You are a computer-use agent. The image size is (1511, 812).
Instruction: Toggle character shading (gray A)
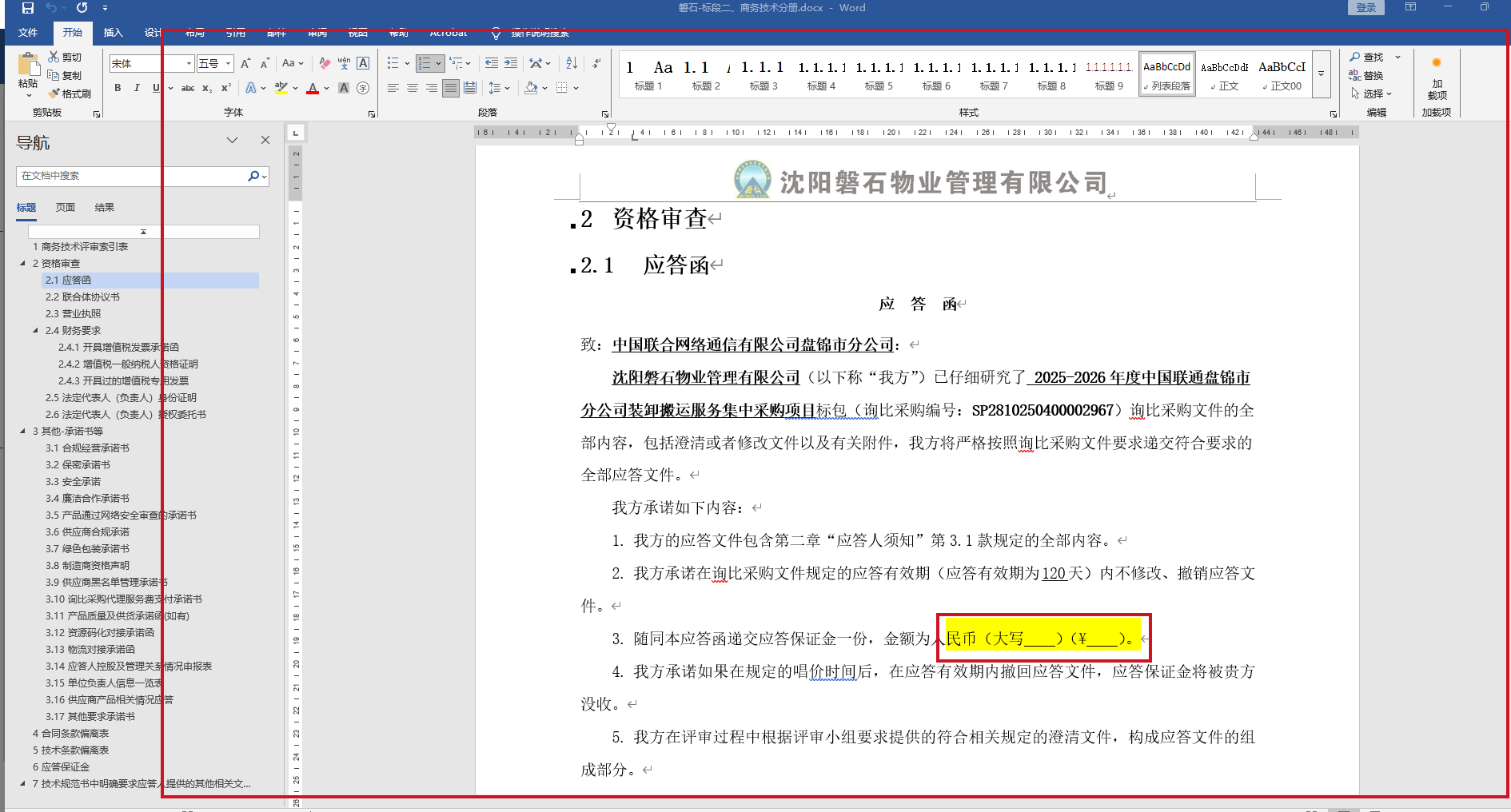344,88
